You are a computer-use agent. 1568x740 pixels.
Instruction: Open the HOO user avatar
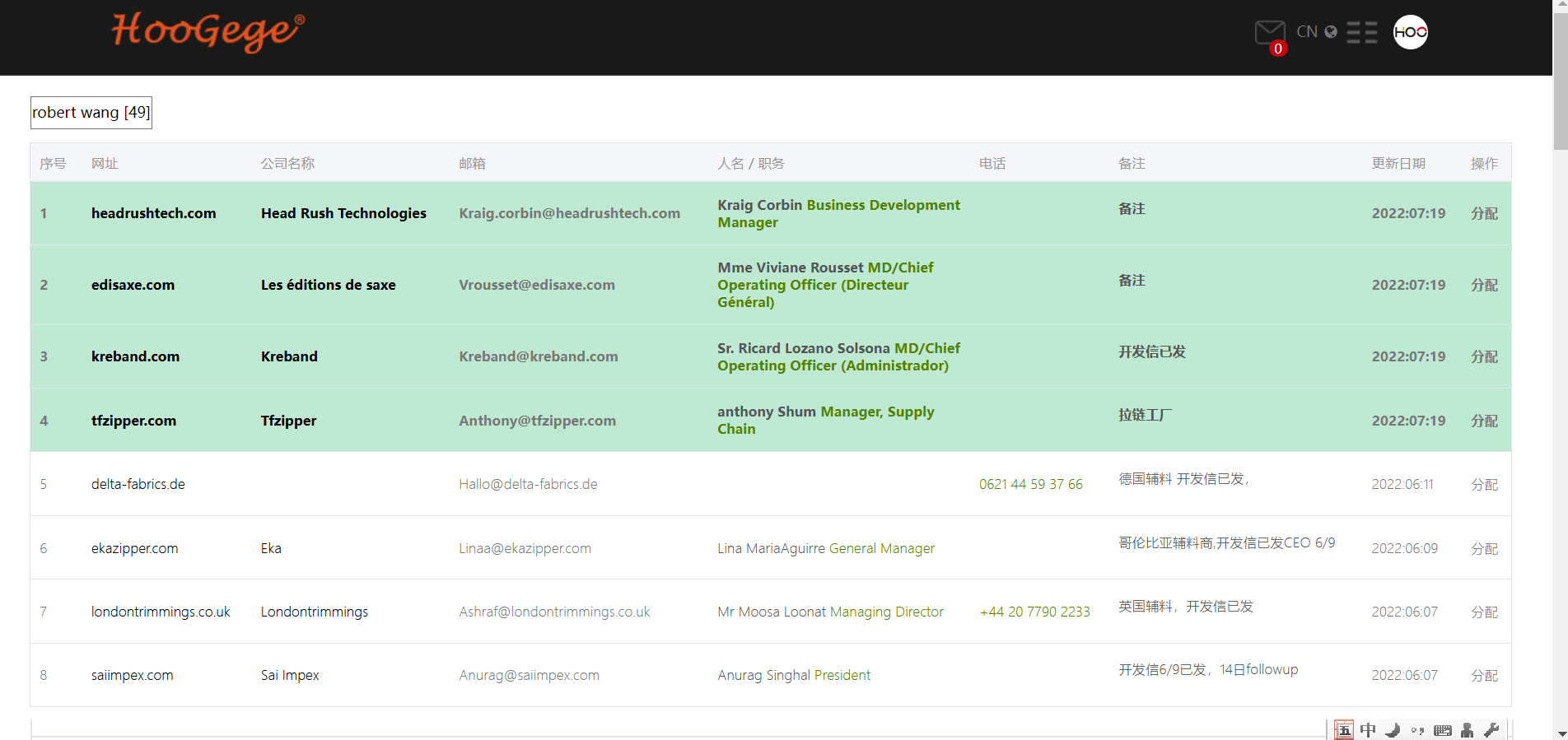click(1410, 32)
